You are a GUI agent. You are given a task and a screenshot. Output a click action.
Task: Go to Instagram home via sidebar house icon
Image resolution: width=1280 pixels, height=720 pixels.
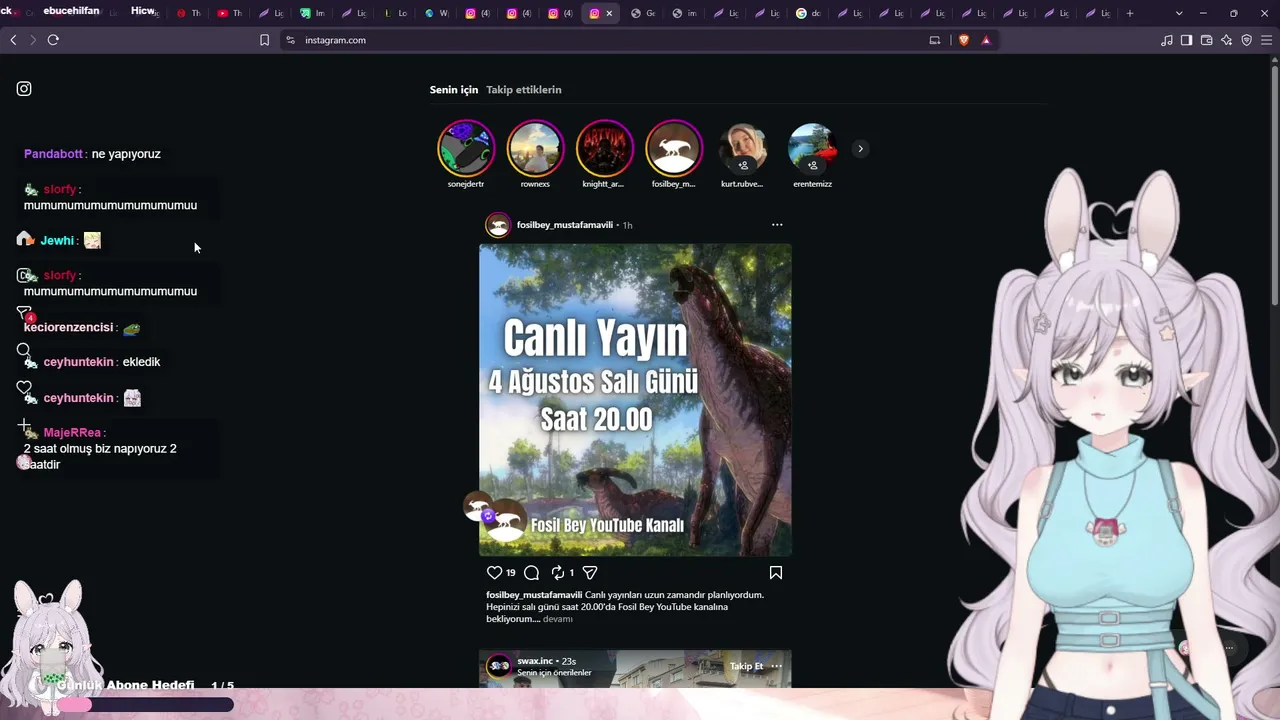coord(24,239)
